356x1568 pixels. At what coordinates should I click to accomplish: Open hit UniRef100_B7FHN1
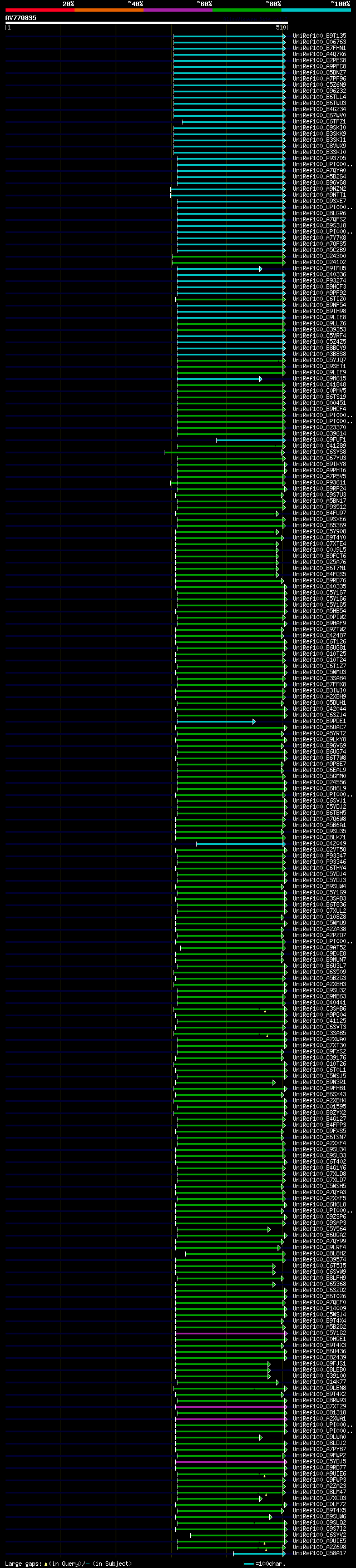pyautogui.click(x=319, y=48)
